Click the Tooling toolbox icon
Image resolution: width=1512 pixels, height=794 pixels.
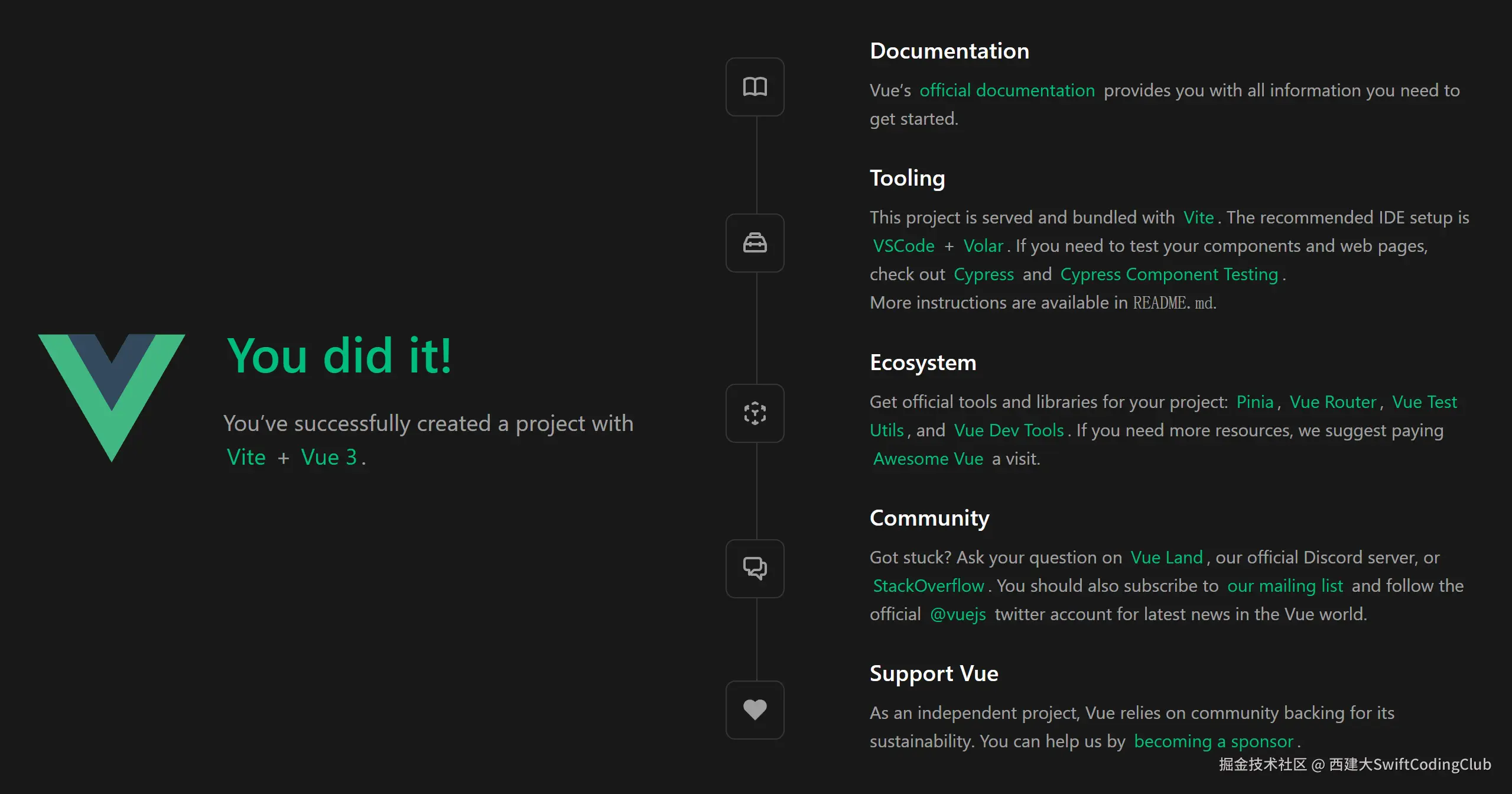click(755, 243)
